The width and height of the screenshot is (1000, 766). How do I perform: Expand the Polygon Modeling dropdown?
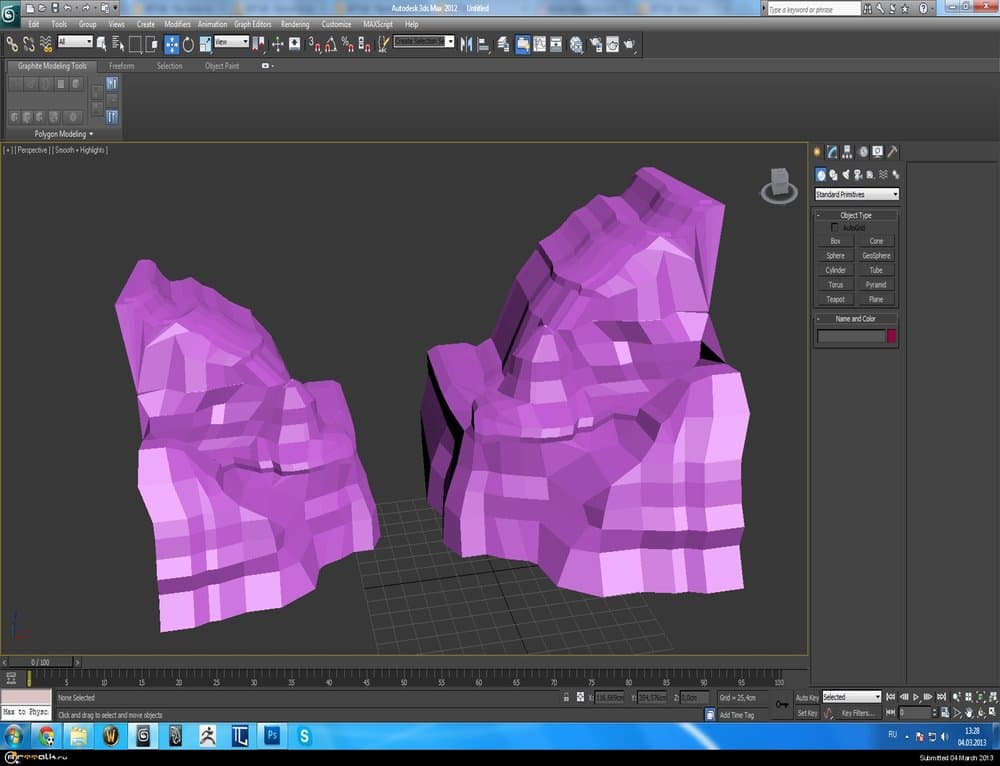[64, 133]
